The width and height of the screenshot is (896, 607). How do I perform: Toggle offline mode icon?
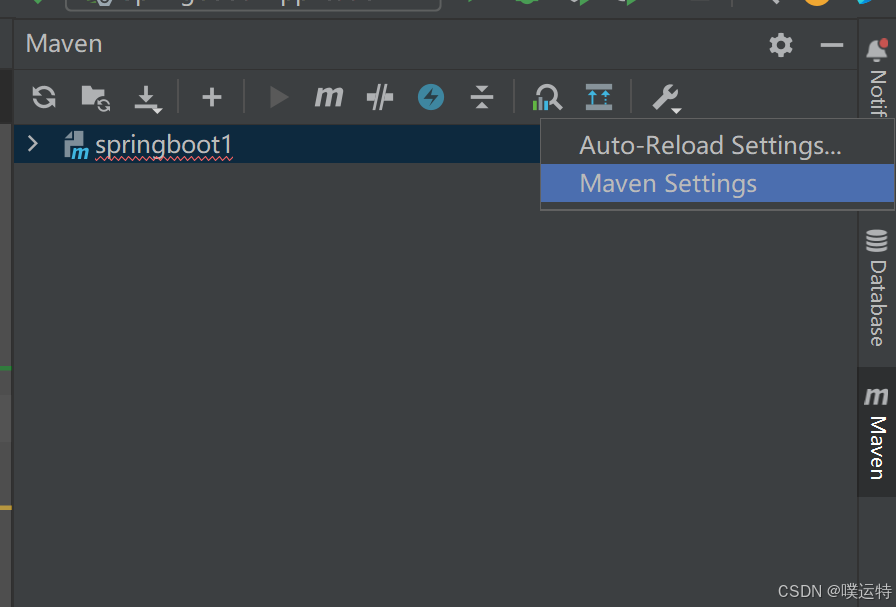[380, 97]
